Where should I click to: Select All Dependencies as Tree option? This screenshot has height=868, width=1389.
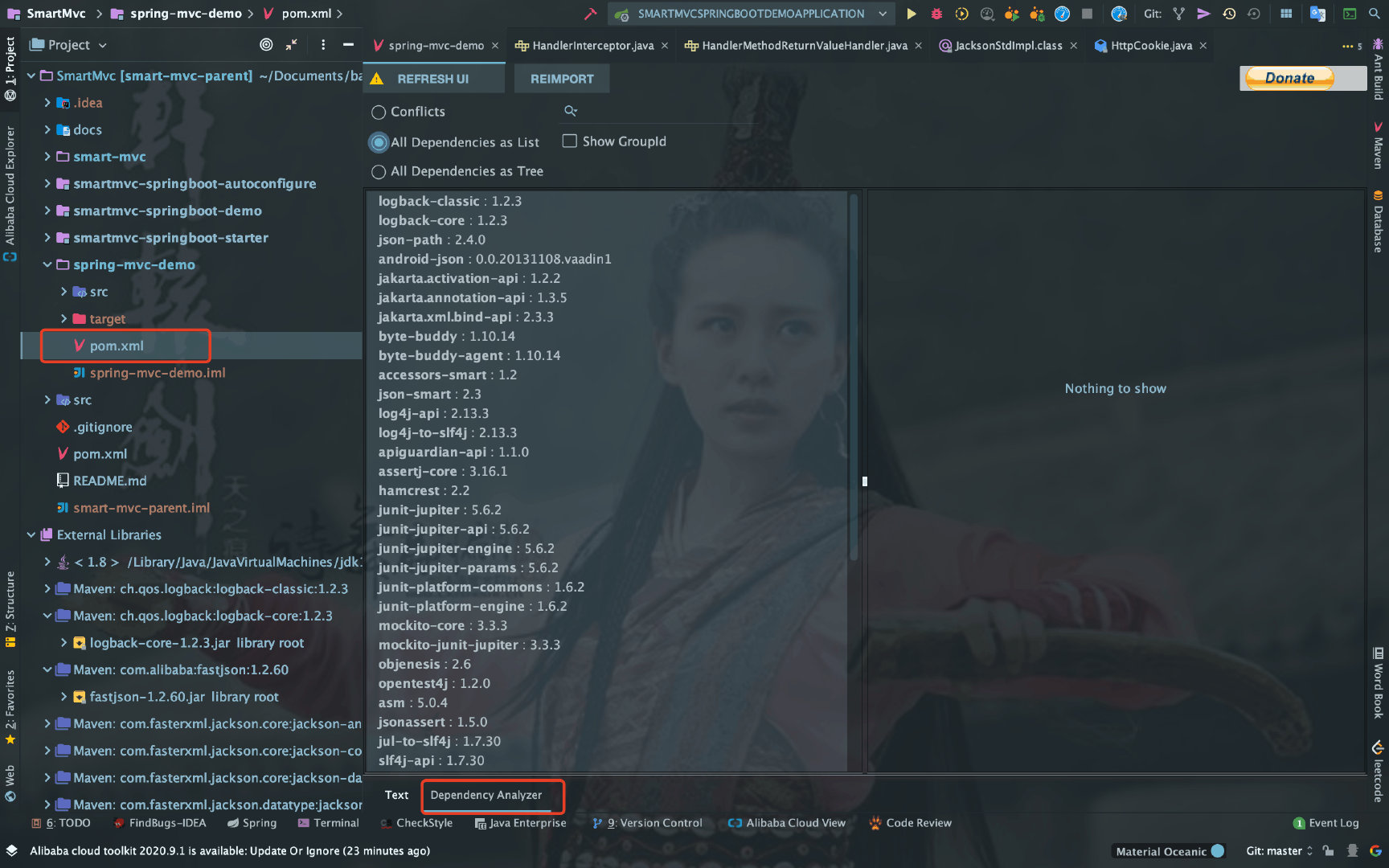click(x=379, y=172)
